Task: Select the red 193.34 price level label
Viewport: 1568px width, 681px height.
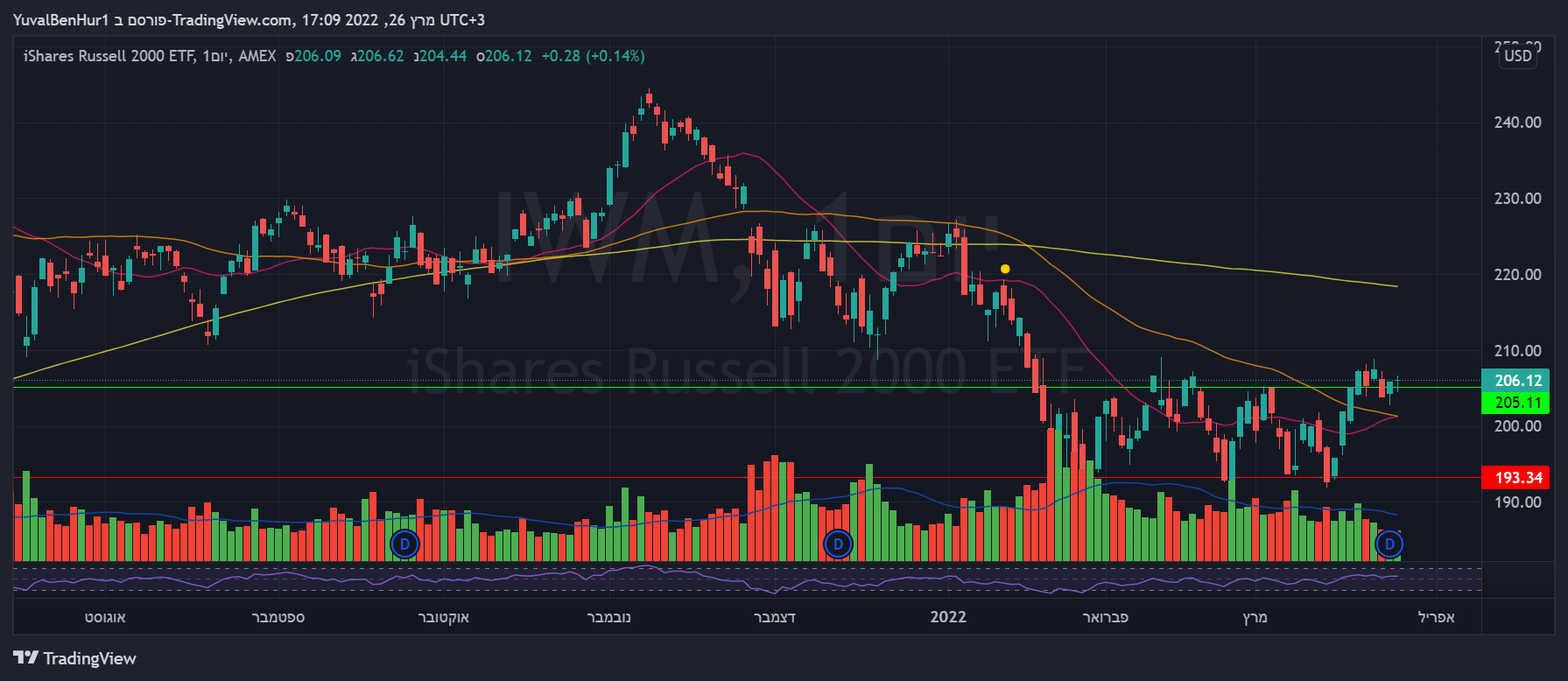Action: [x=1515, y=478]
